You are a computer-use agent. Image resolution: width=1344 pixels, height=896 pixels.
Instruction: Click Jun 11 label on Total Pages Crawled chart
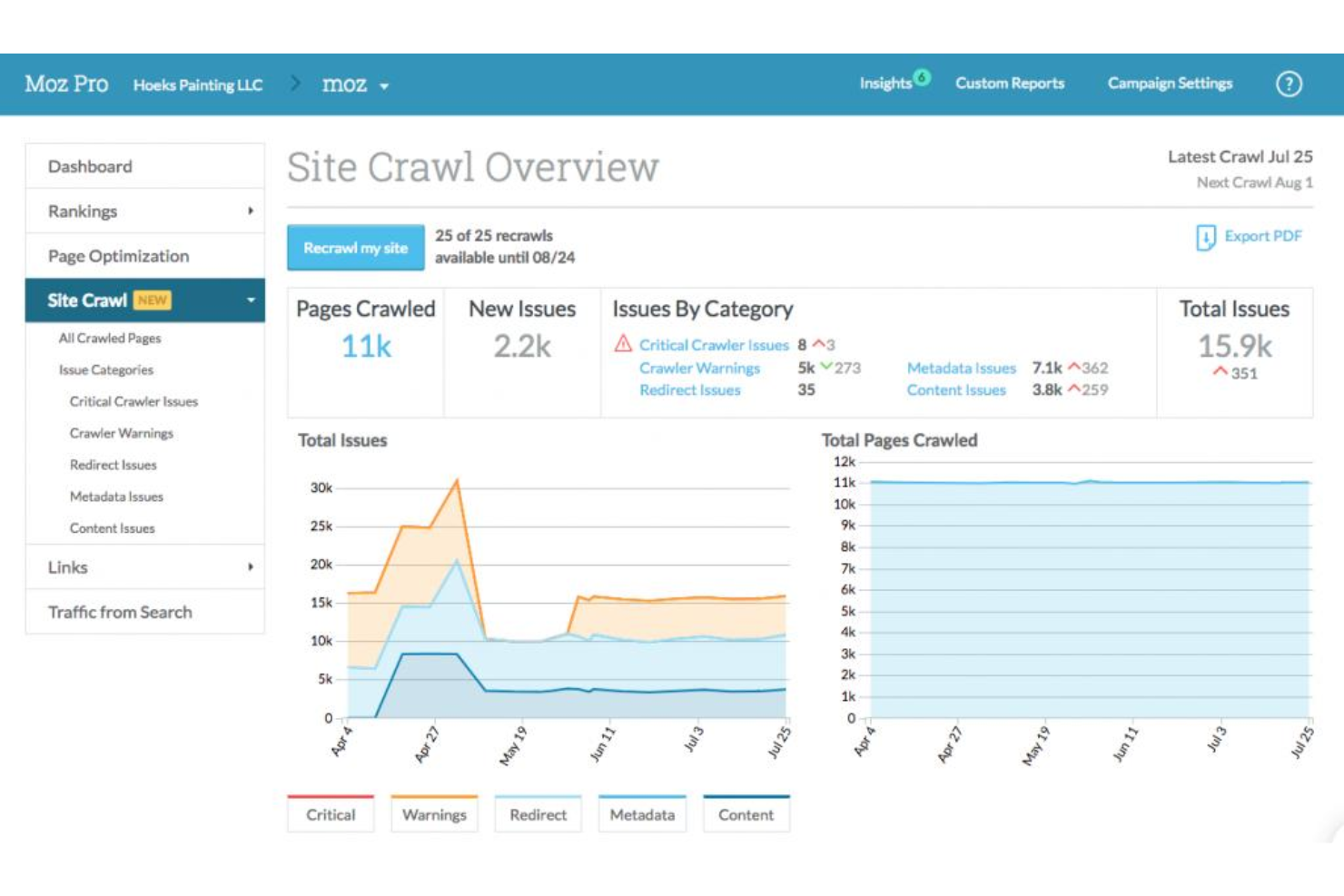1125,744
